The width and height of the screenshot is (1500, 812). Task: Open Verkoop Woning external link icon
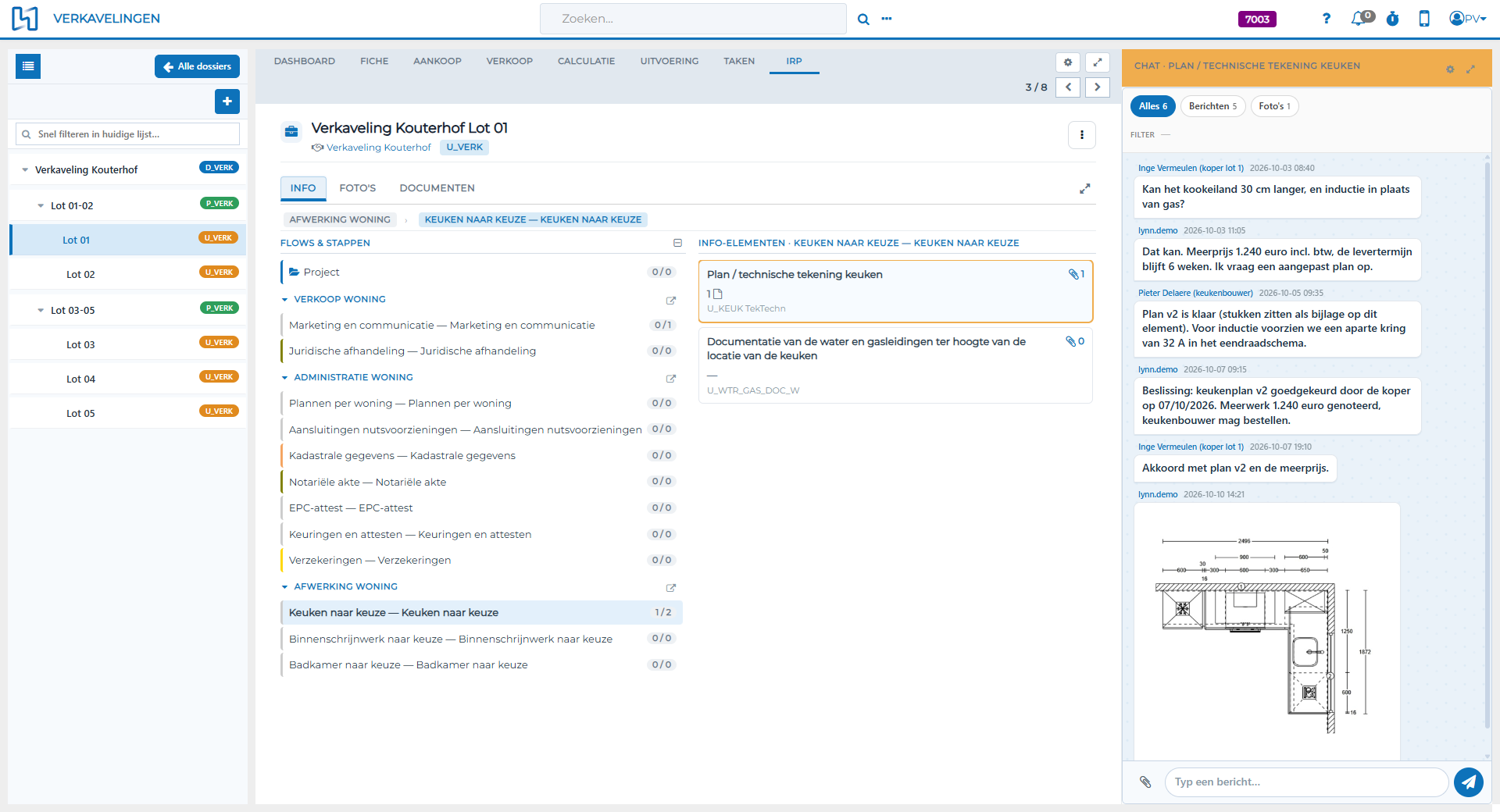click(670, 301)
